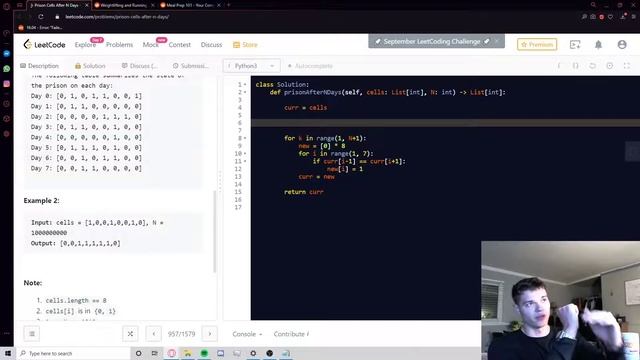This screenshot has height=360, width=640.
Task: Go to the previous problem arrow
Action: click(153, 334)
